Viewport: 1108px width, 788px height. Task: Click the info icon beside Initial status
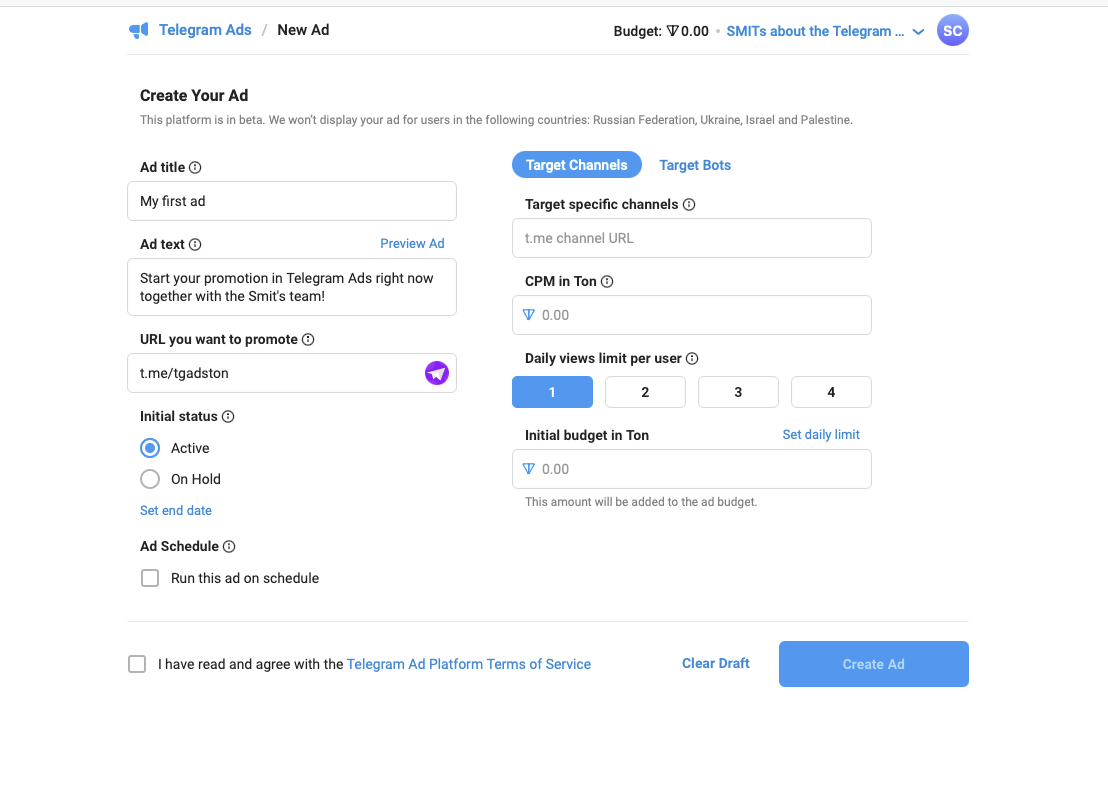pos(228,416)
